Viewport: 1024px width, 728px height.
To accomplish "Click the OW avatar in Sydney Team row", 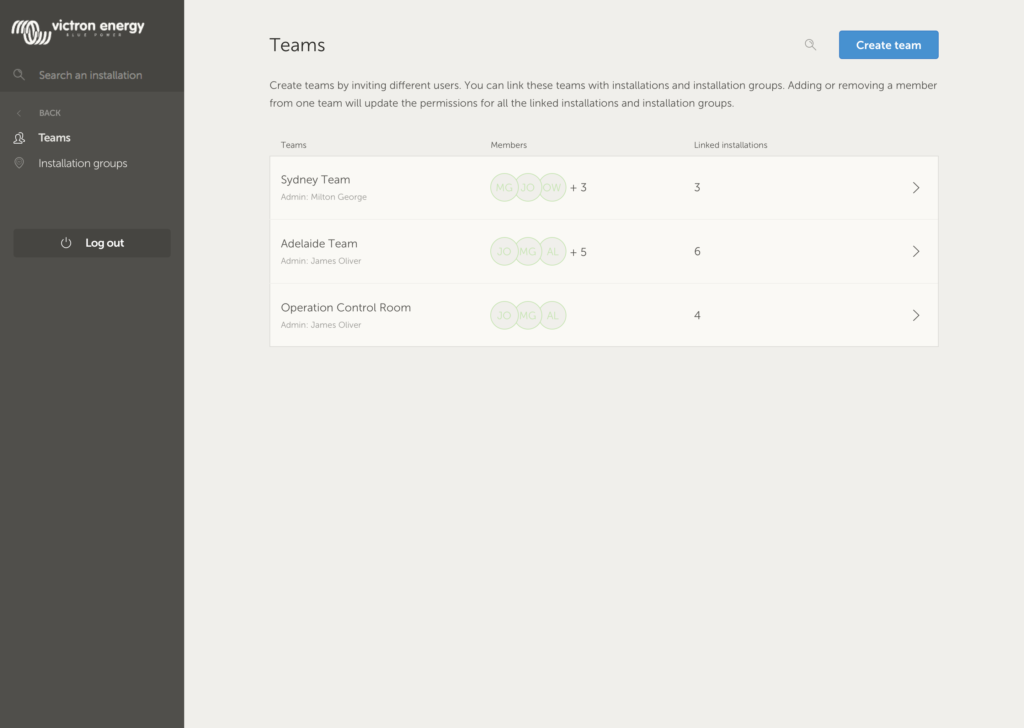I will (x=552, y=187).
